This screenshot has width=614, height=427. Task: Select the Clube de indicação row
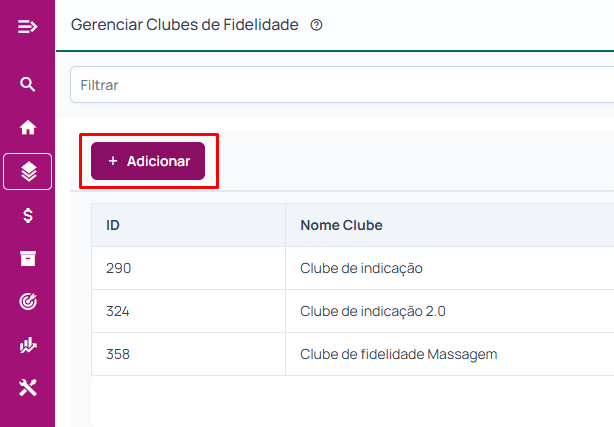353,268
